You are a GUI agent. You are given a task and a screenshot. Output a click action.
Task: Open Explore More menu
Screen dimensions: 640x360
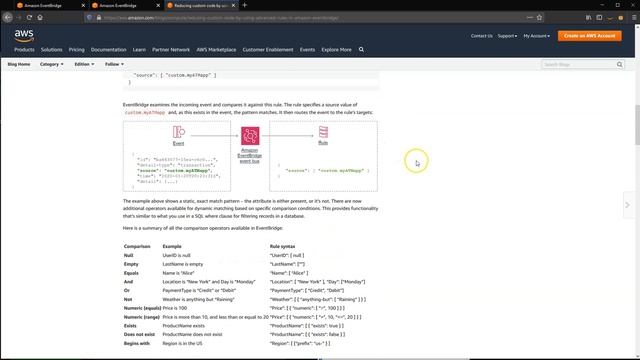[336, 49]
